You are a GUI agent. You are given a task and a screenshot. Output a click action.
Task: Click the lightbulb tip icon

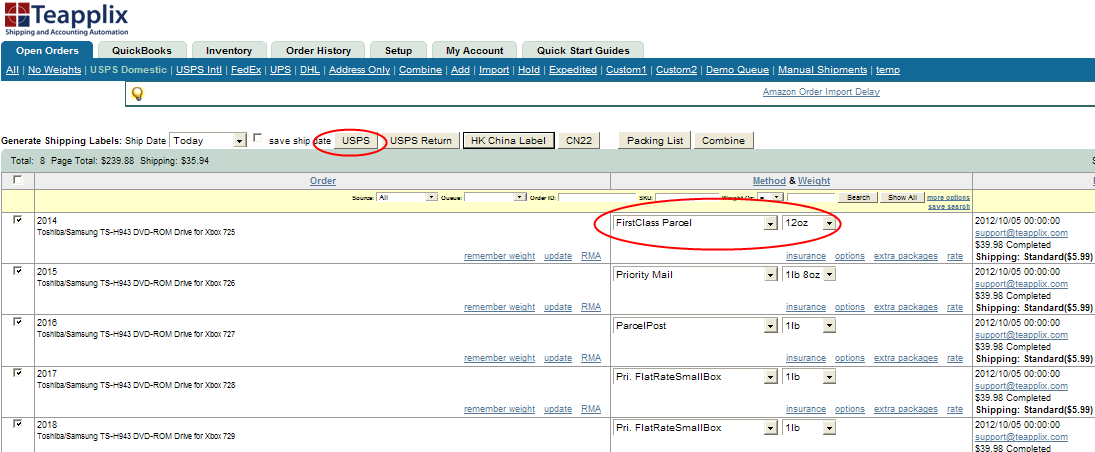pyautogui.click(x=137, y=93)
